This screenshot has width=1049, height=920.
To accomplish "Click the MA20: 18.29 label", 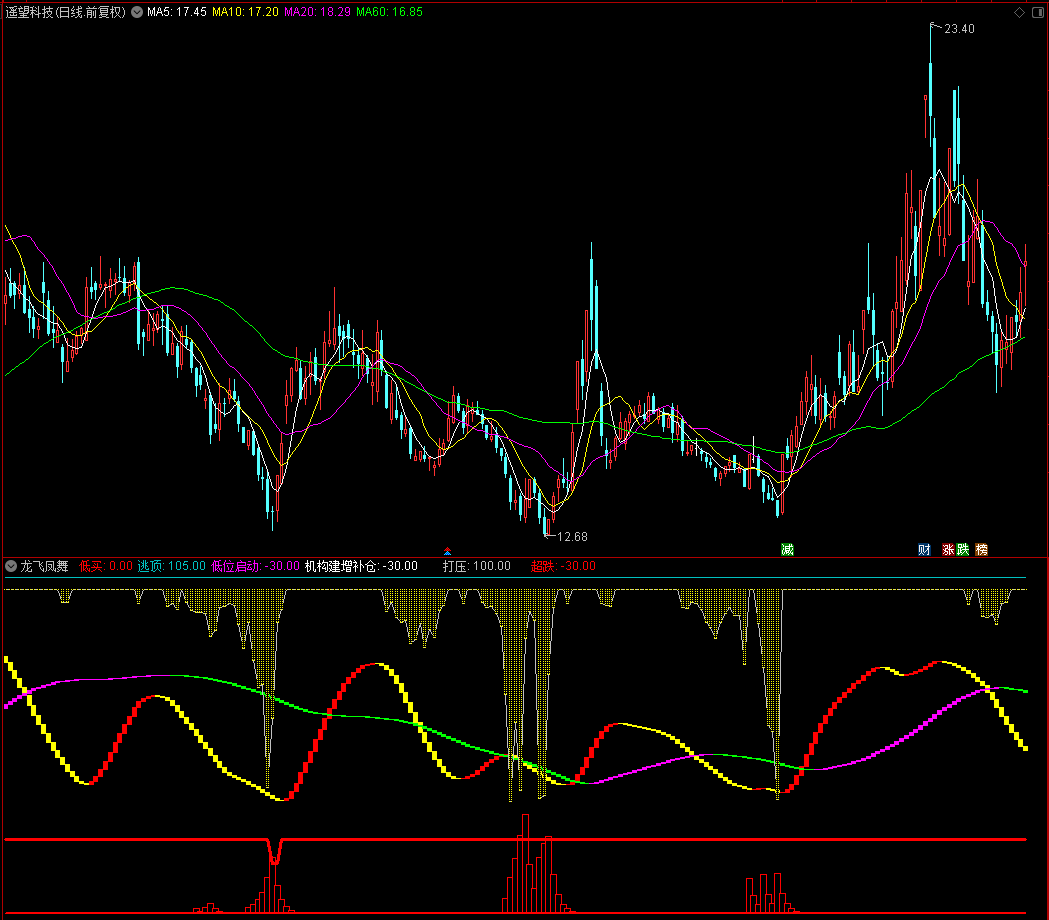I will click(x=317, y=12).
